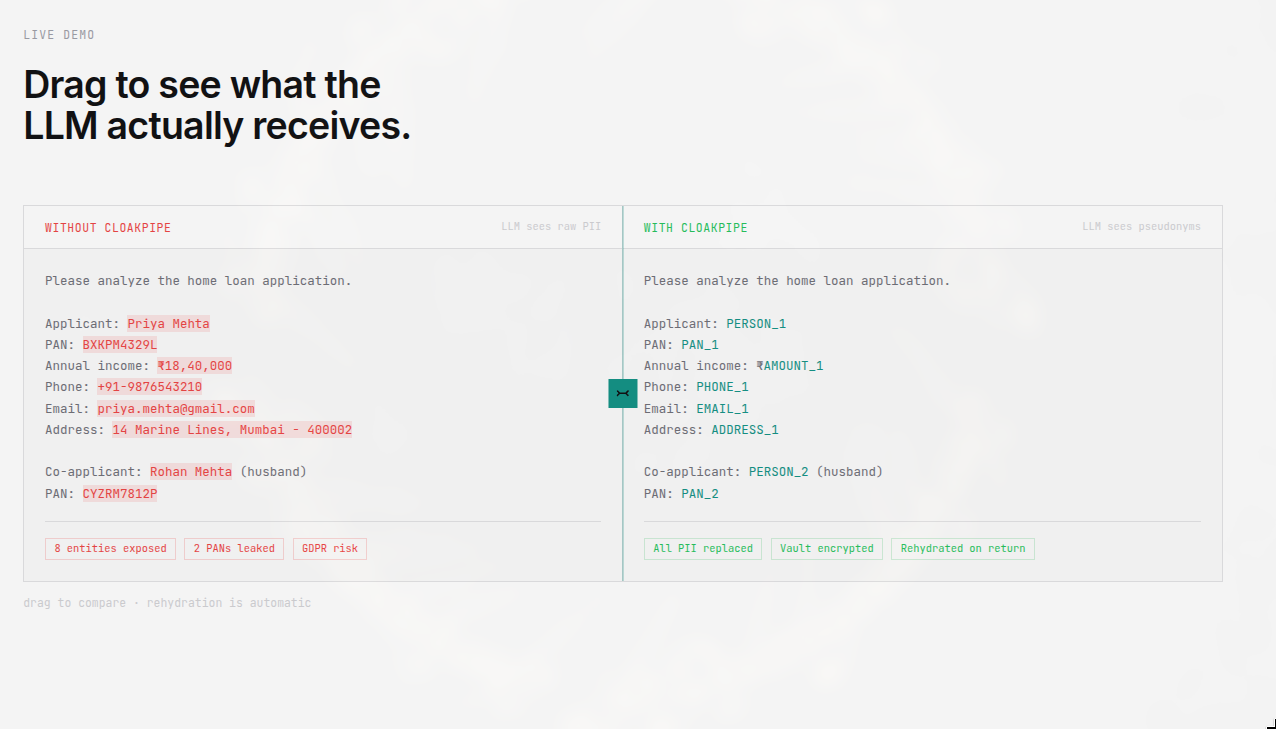1276x729 pixels.
Task: Click the Rehydrated on return badge
Action: pyautogui.click(x=962, y=548)
